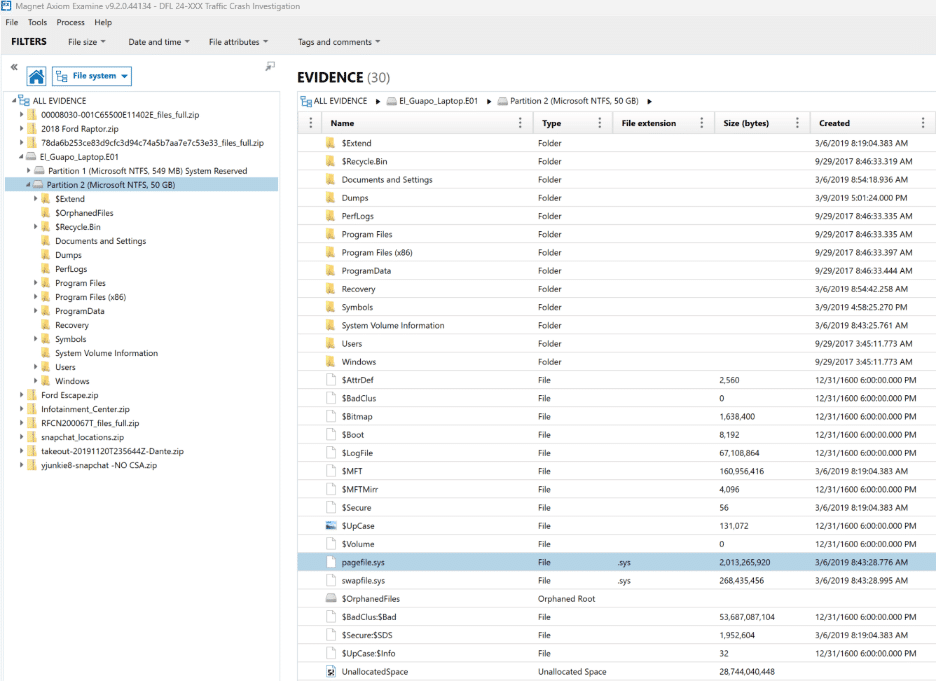This screenshot has width=936, height=681.
Task: Click the $OrphanedFiles drive icon in list
Action: click(x=331, y=599)
